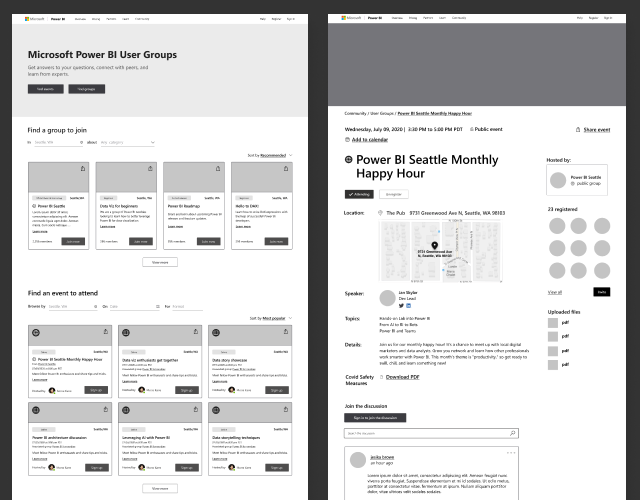Click the event date input field
Viewport: 640px width, 500px height.
127,306
